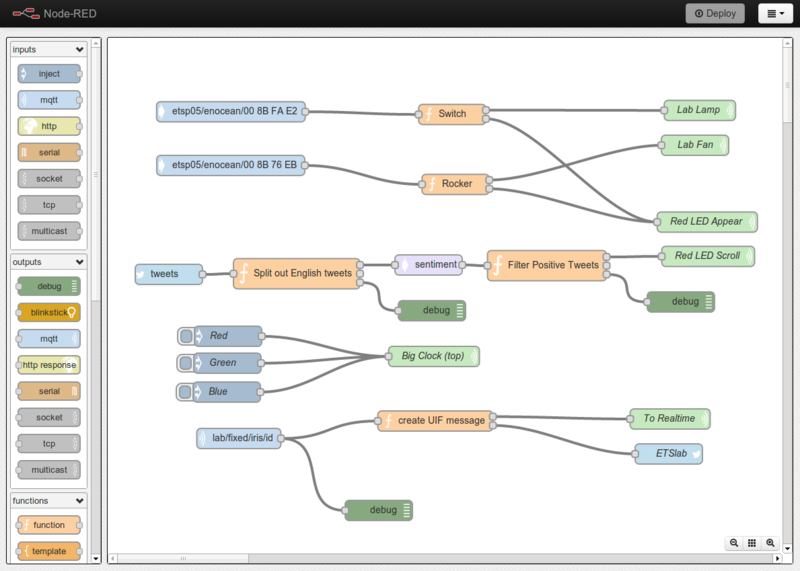
Task: Click the zoom out magnifier icon
Action: [734, 543]
